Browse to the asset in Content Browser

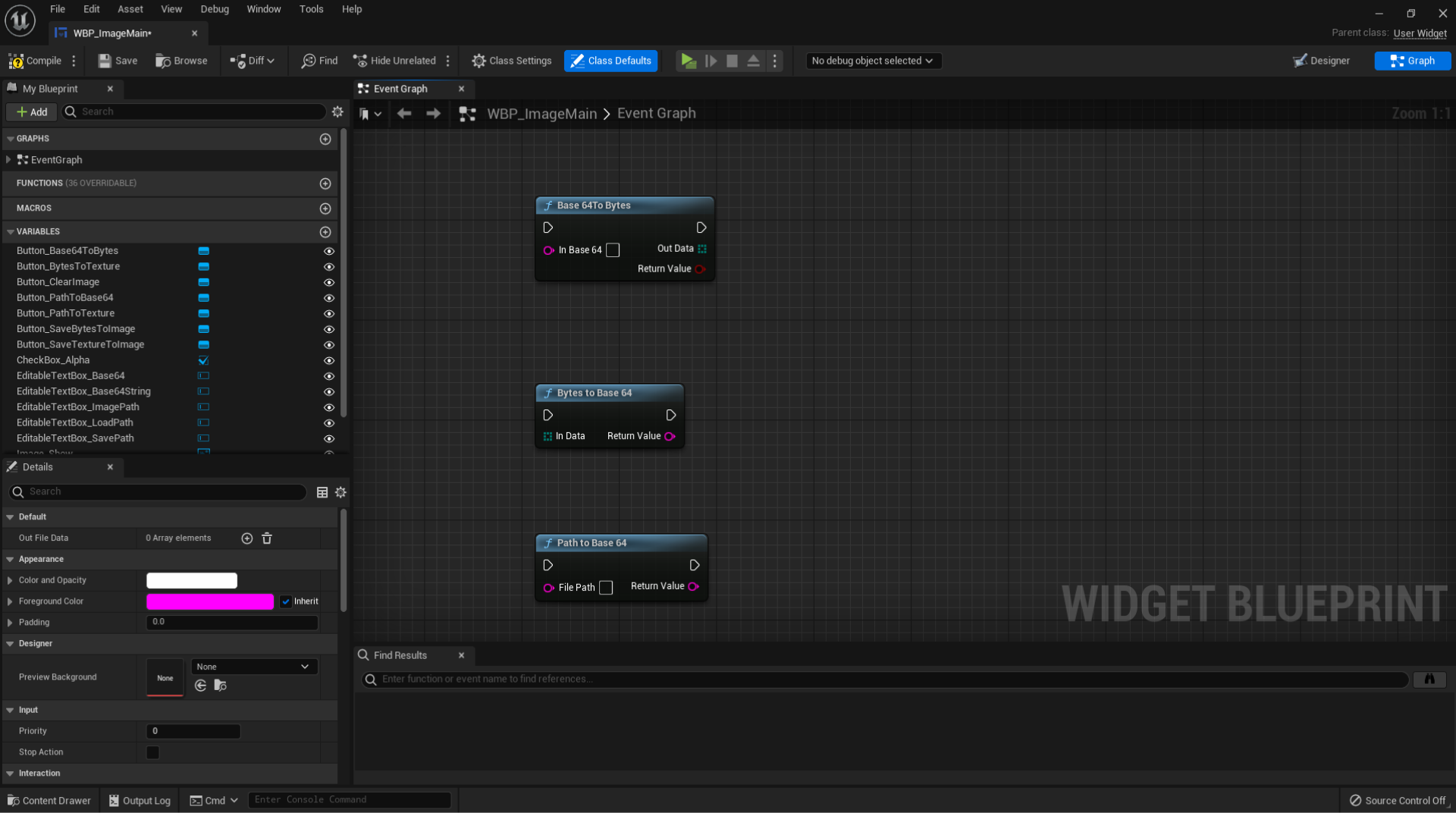[180, 61]
